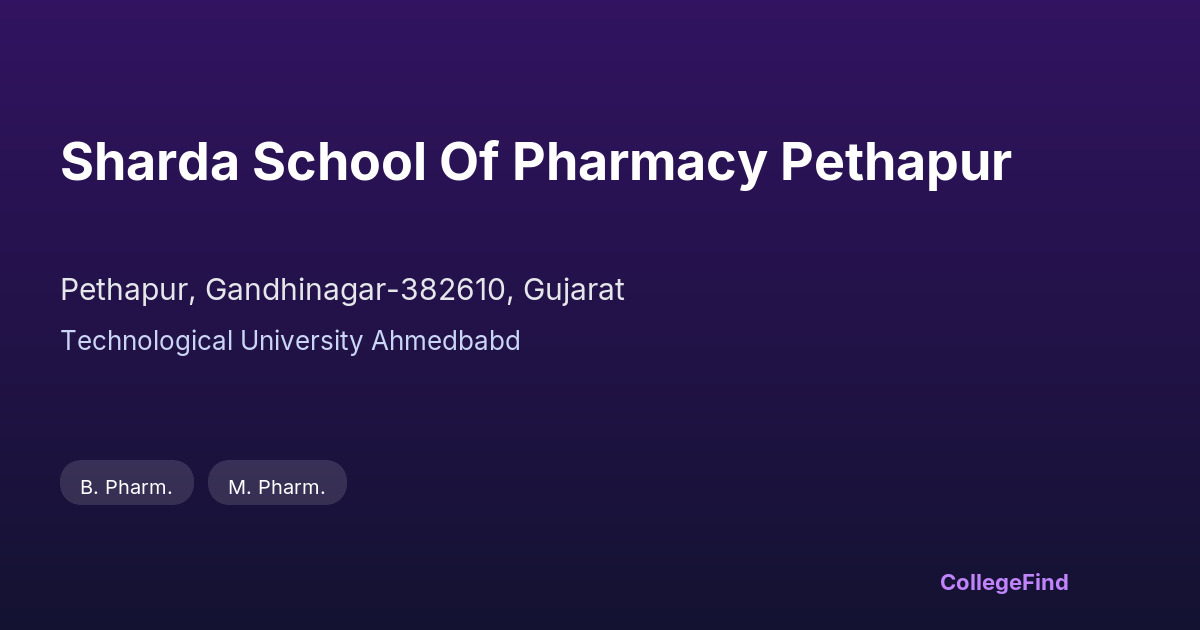Click 'Pethapur,' starting the address line
This screenshot has height=630, width=1200.
point(128,290)
